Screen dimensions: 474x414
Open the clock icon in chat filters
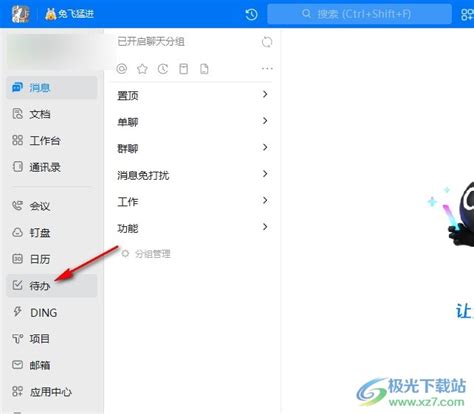pyautogui.click(x=163, y=69)
